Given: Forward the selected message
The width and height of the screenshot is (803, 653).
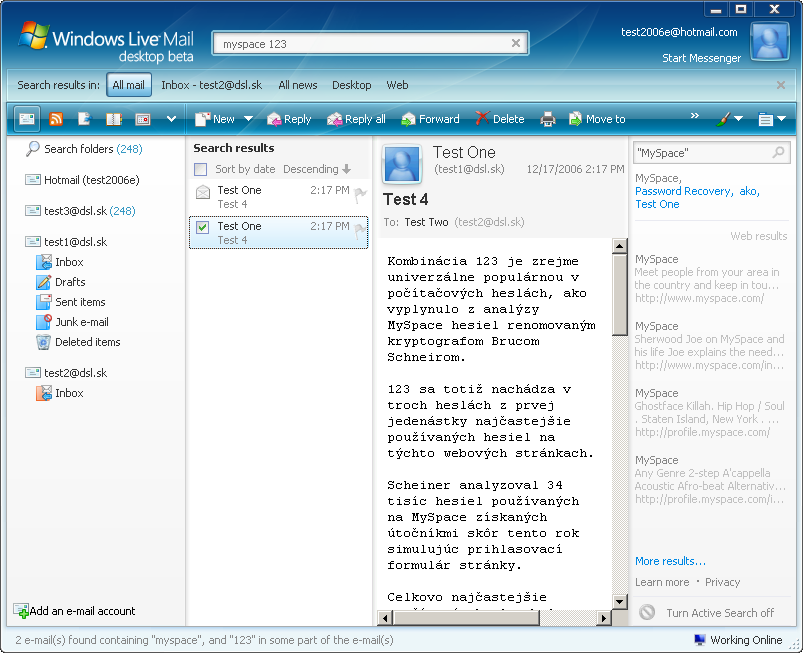Looking at the screenshot, I should pyautogui.click(x=430, y=119).
